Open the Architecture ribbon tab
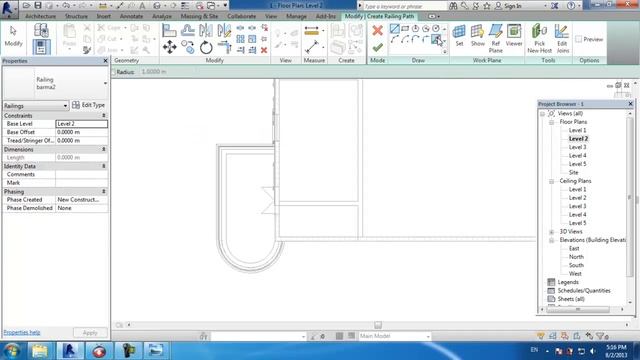 point(40,16)
